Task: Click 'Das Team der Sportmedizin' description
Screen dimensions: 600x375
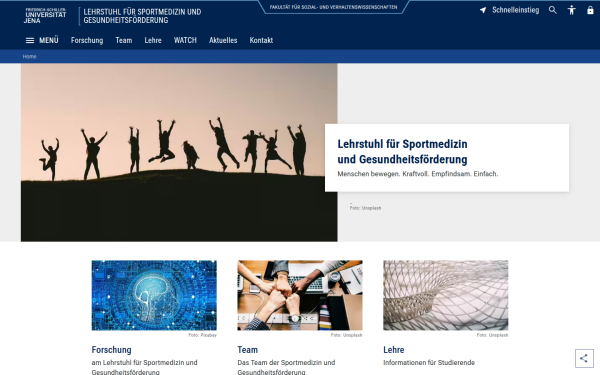Action: (x=286, y=367)
